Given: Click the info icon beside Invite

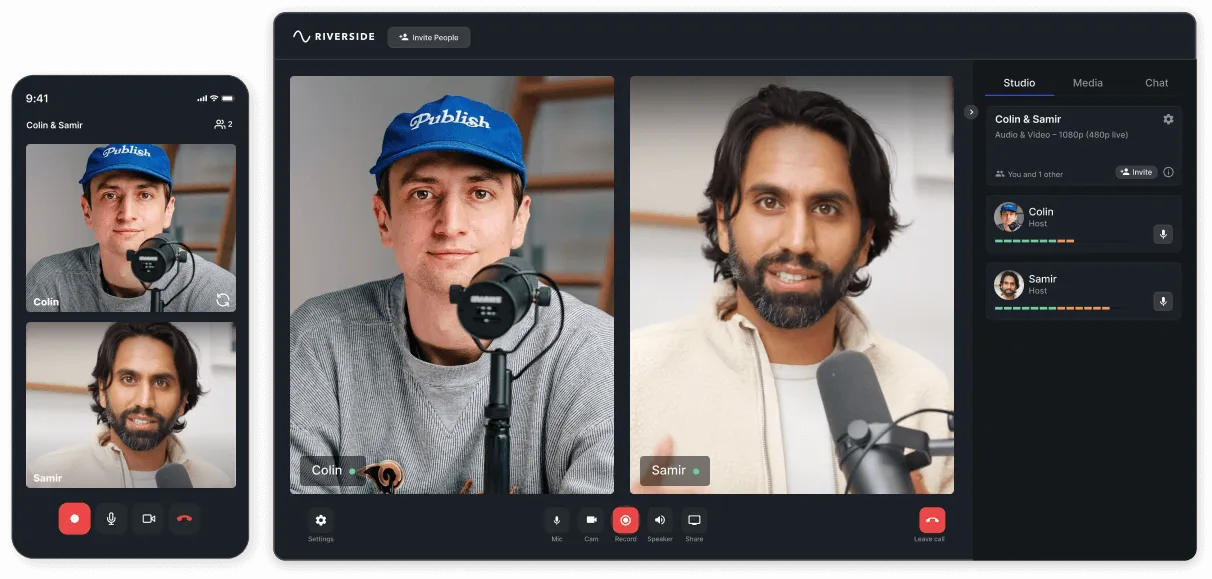Looking at the screenshot, I should (1167, 172).
